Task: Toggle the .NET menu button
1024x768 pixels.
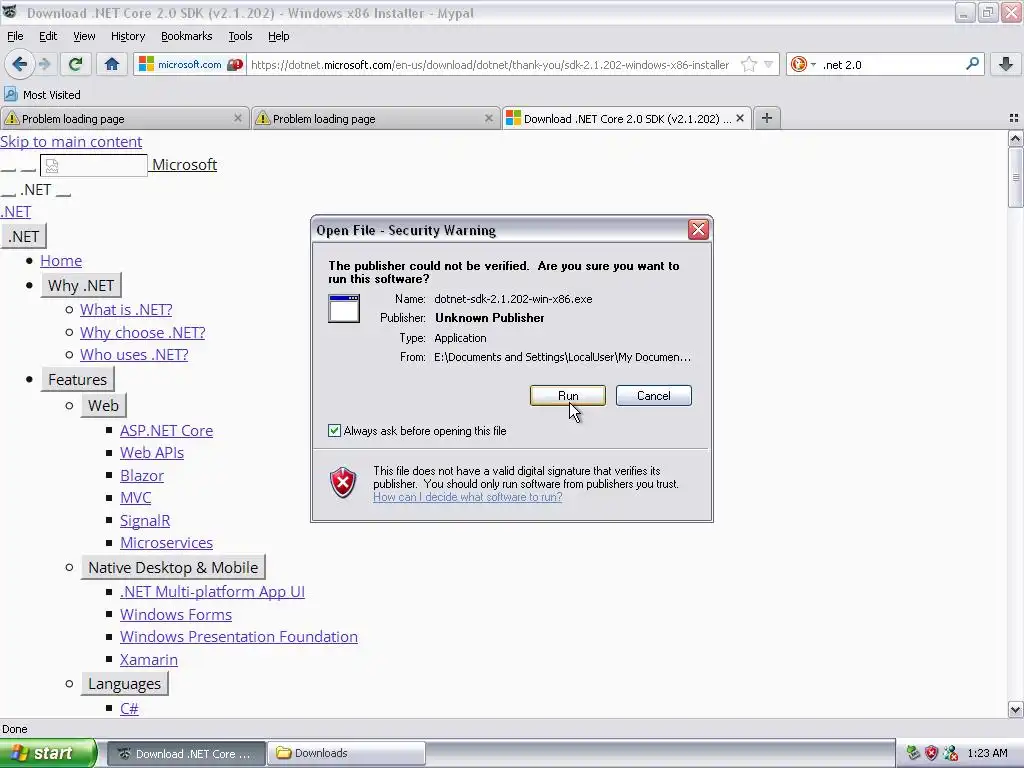Action: point(24,236)
